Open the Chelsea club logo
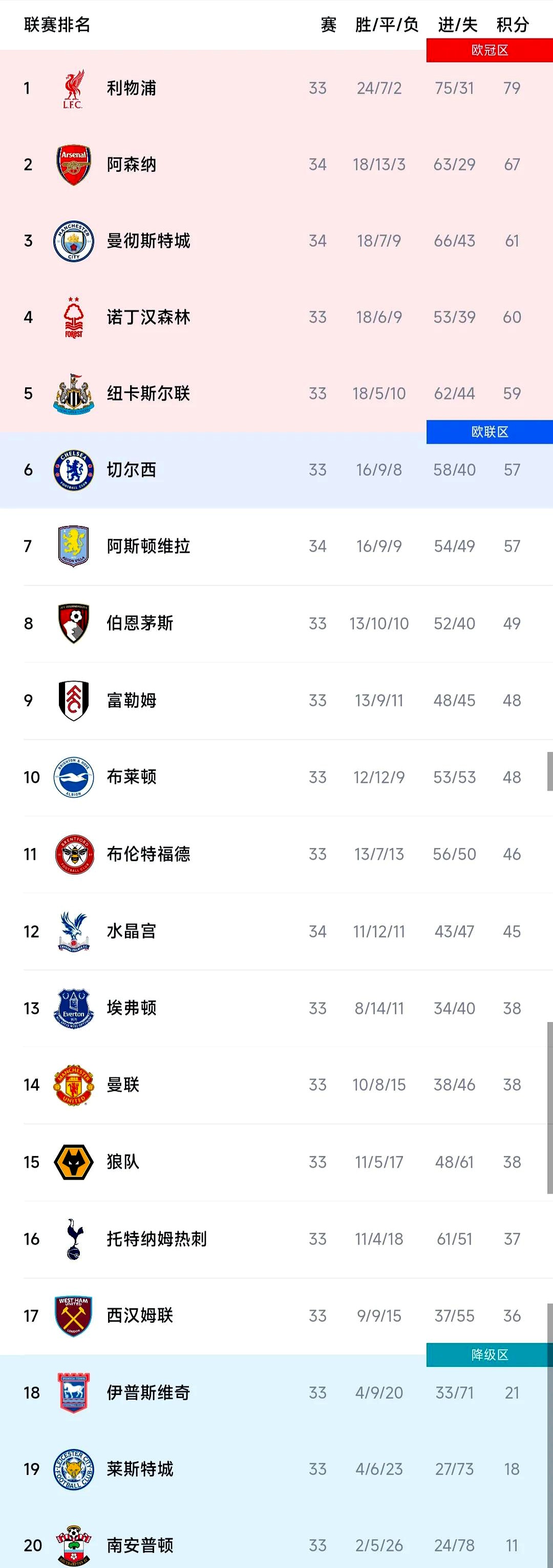 point(73,470)
